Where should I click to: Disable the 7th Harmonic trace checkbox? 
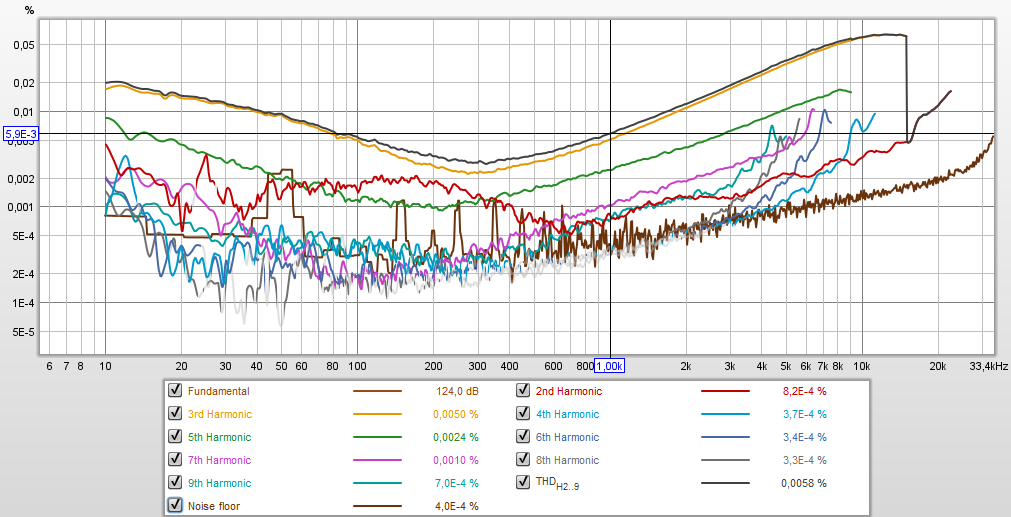pos(174,460)
